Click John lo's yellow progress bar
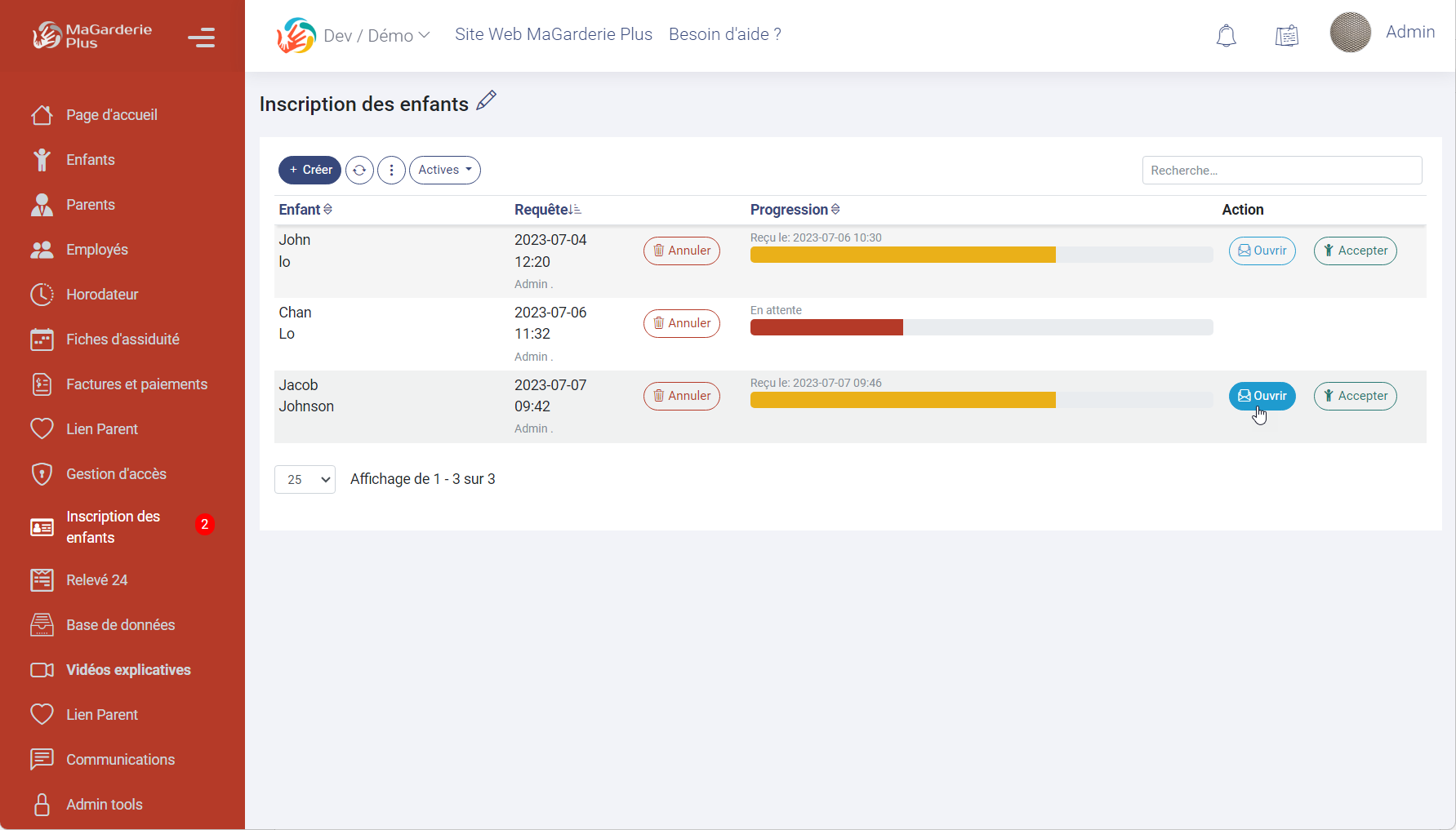 [902, 255]
